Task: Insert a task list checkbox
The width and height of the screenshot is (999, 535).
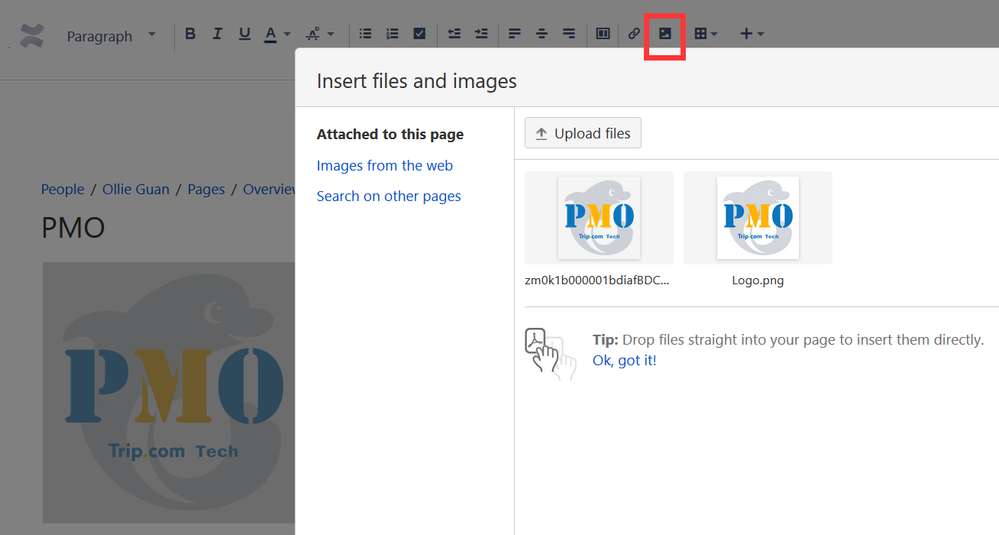Action: pyautogui.click(x=419, y=34)
